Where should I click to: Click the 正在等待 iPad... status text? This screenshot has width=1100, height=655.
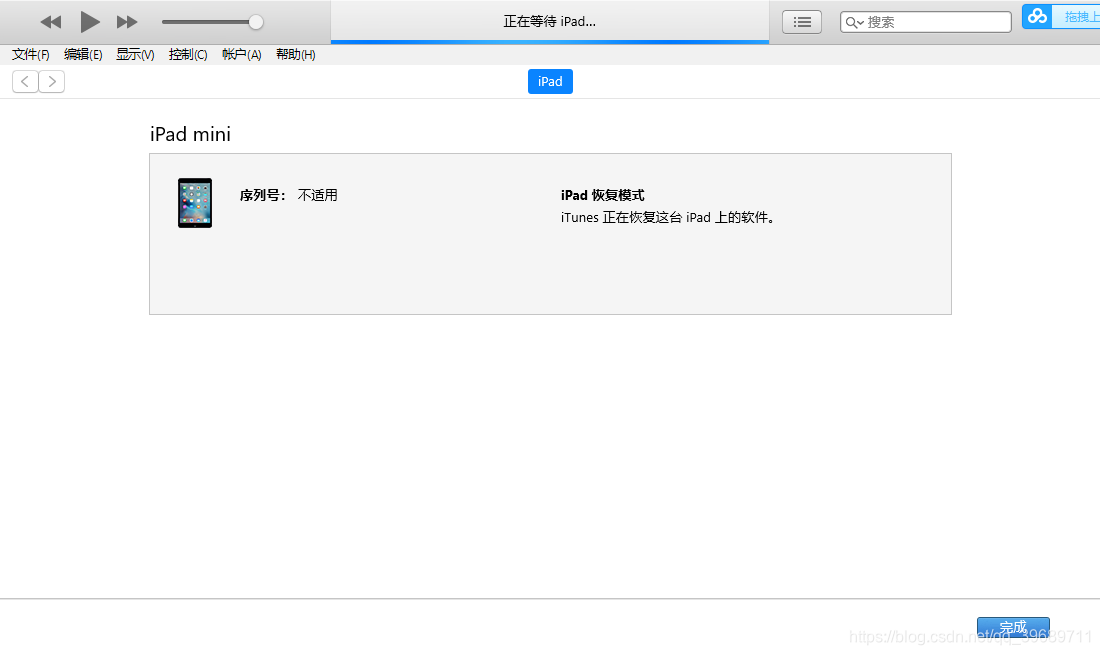coord(549,22)
